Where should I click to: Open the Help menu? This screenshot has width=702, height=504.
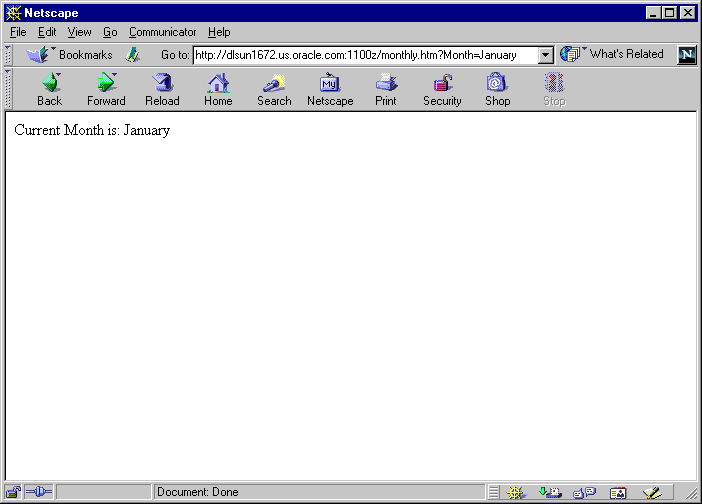(x=219, y=32)
